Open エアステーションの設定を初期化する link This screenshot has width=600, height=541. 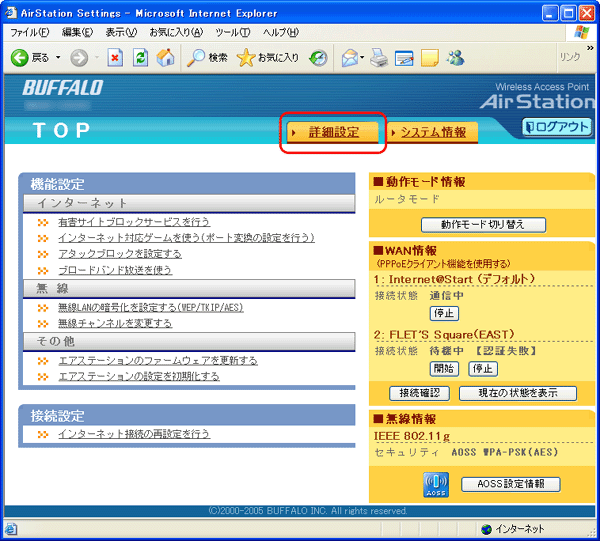click(139, 376)
